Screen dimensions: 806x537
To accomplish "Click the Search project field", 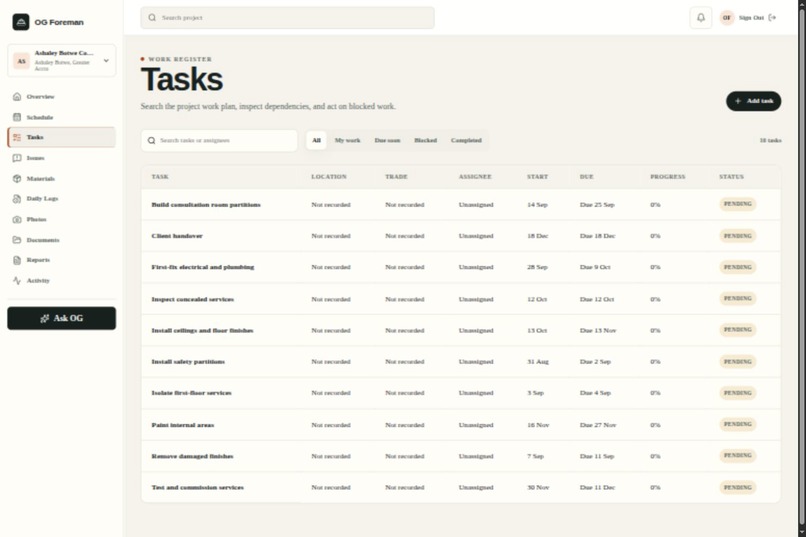I will 287,17.
